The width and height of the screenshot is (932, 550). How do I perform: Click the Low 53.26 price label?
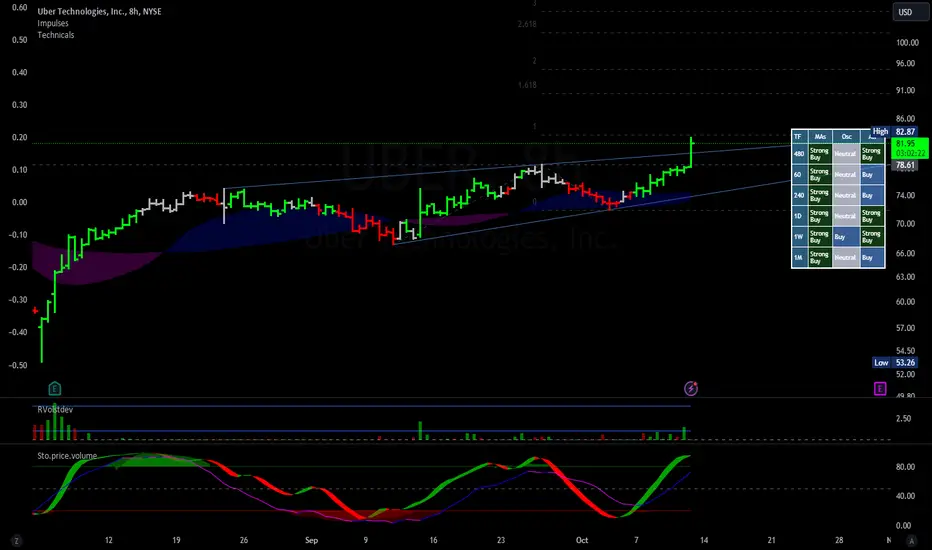pos(895,363)
